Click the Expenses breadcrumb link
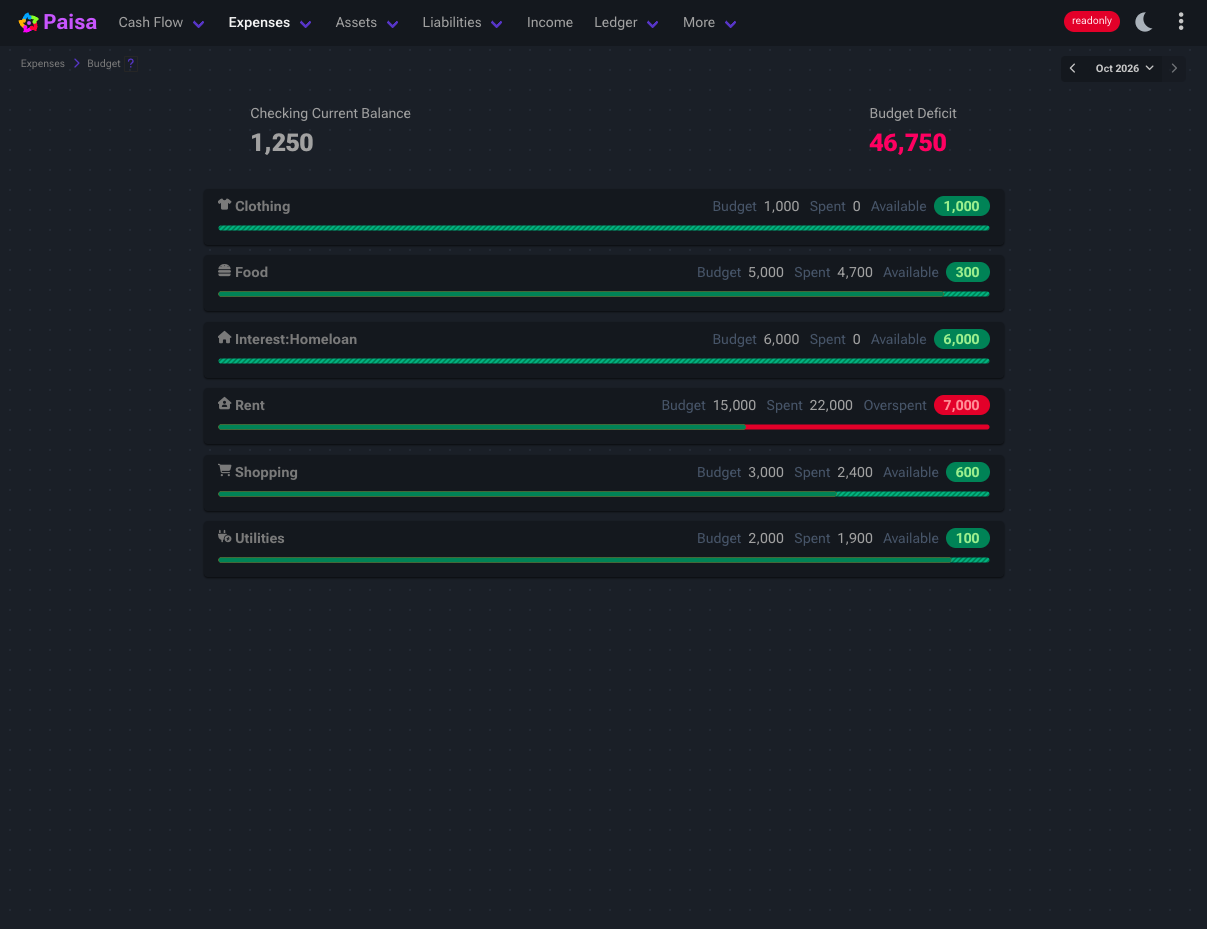This screenshot has width=1207, height=929. (x=43, y=64)
